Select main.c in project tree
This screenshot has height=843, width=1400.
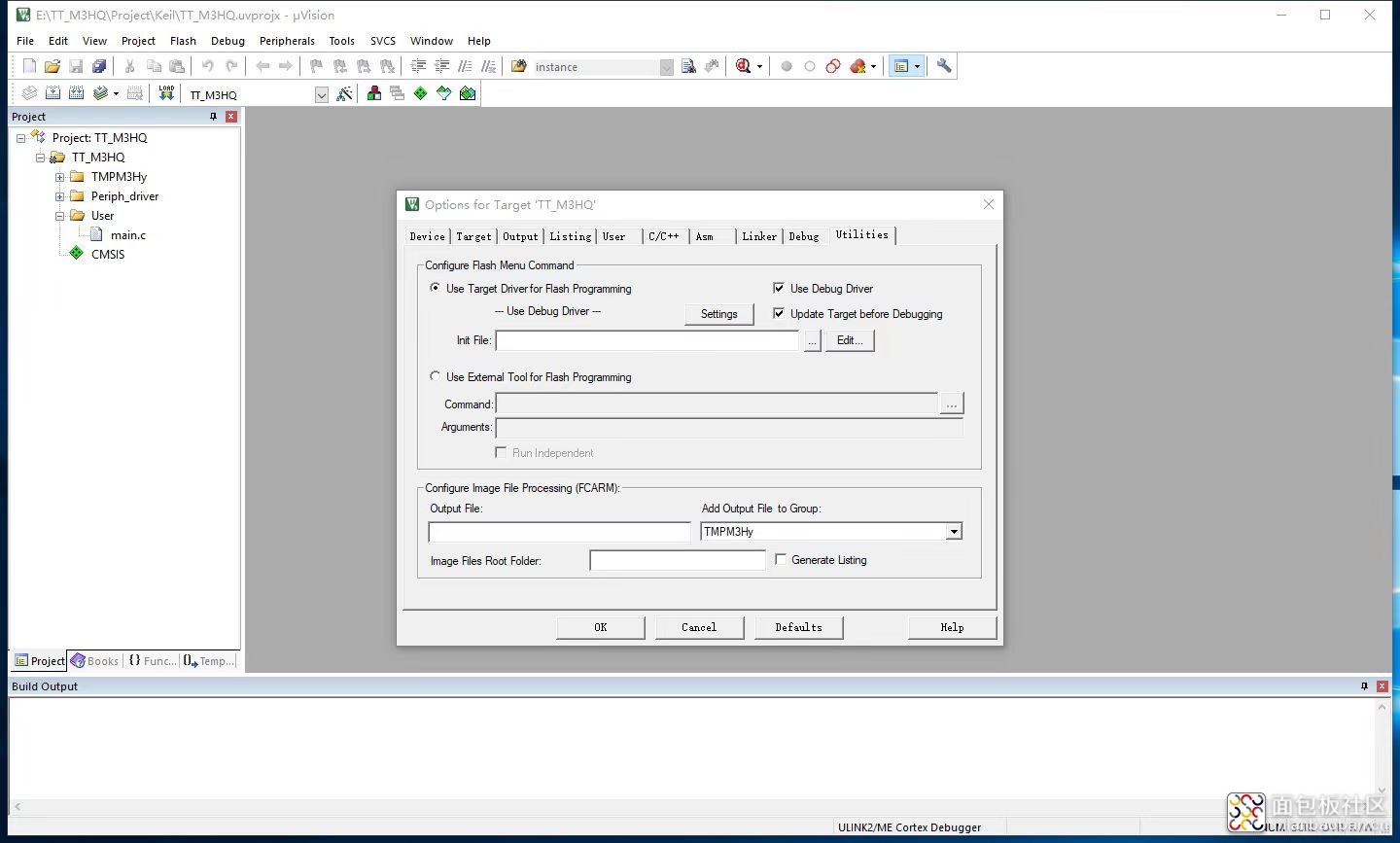(x=127, y=235)
